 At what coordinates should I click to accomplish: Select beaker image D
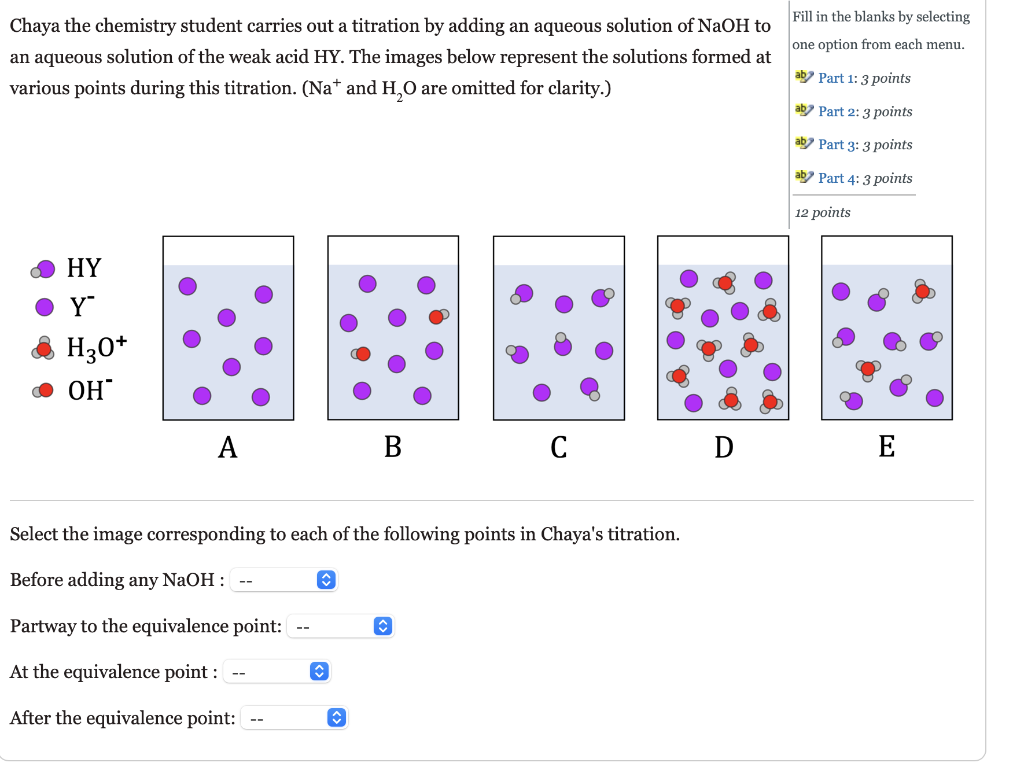tap(723, 328)
